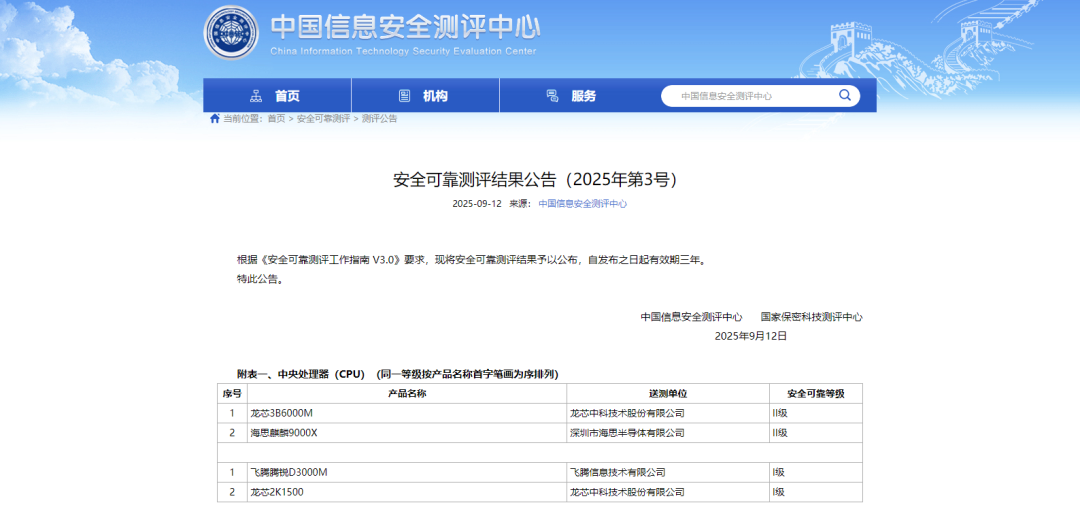Screen dimensions: 1080x505
Task: Click the 中国信息安全测评中心 source link
Action: click(x=583, y=204)
